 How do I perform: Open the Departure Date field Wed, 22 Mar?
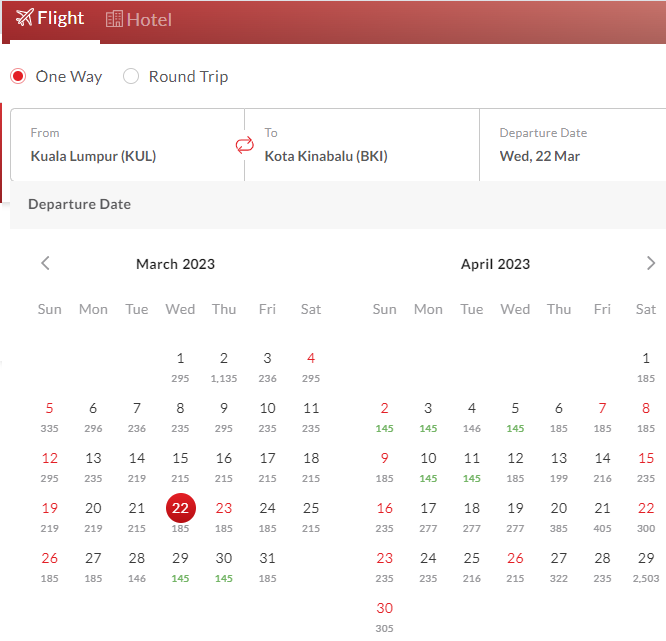[575, 146]
